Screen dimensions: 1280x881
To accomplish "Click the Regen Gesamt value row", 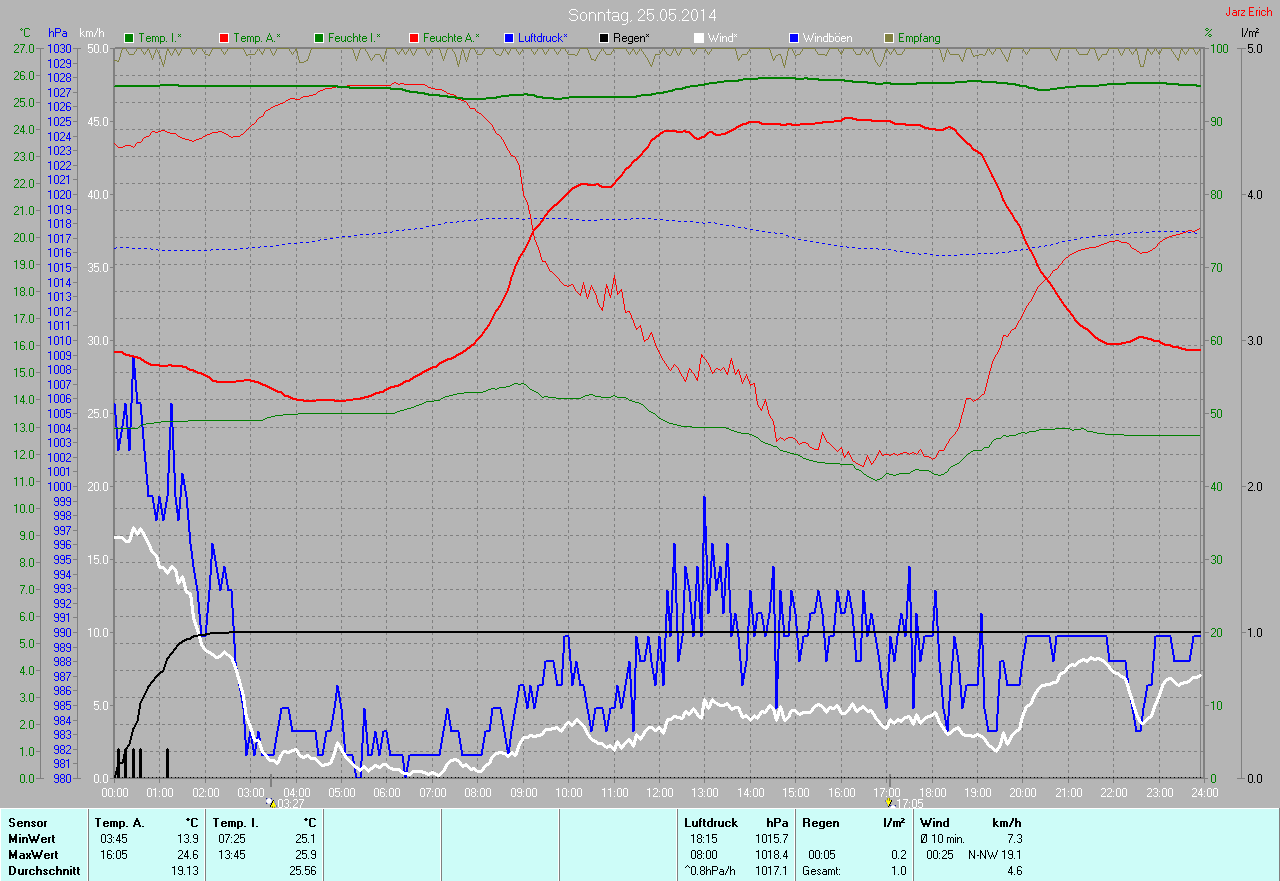I will (853, 871).
